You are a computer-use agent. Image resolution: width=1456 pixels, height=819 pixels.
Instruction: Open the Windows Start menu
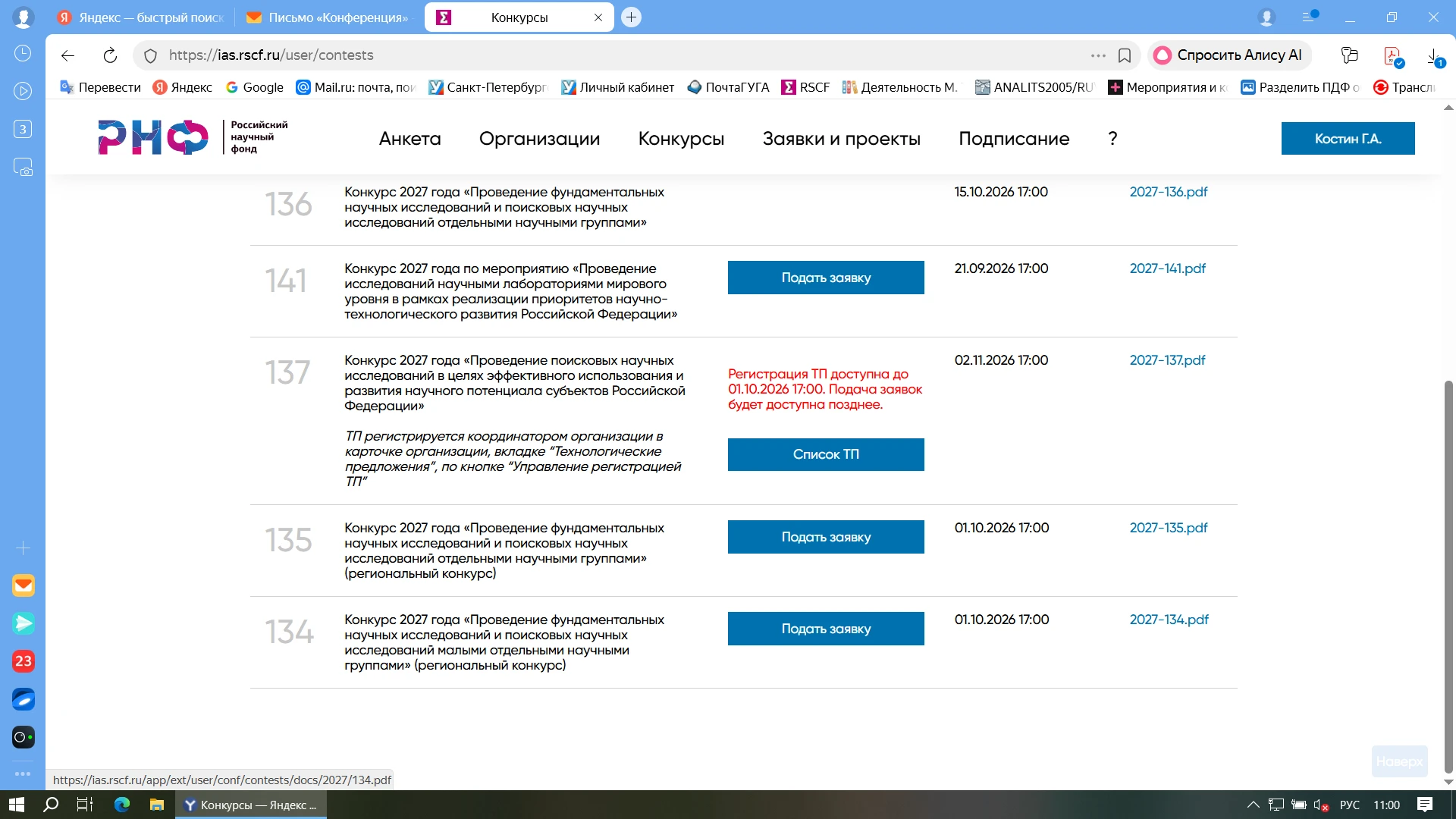16,805
